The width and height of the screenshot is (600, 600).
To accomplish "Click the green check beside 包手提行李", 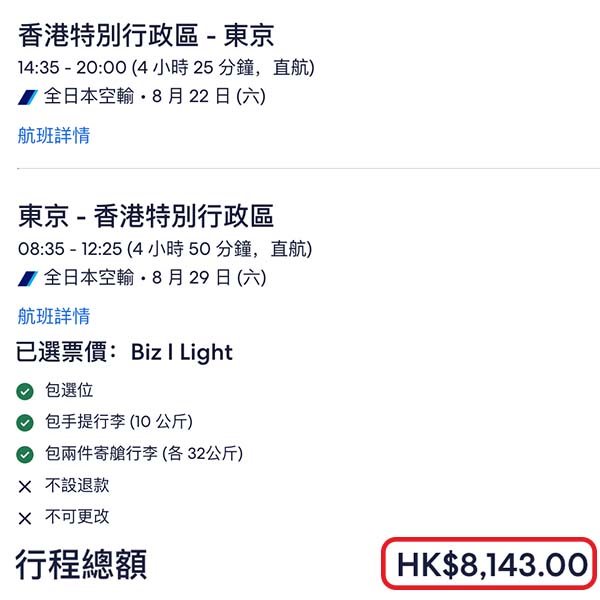I will [26, 422].
